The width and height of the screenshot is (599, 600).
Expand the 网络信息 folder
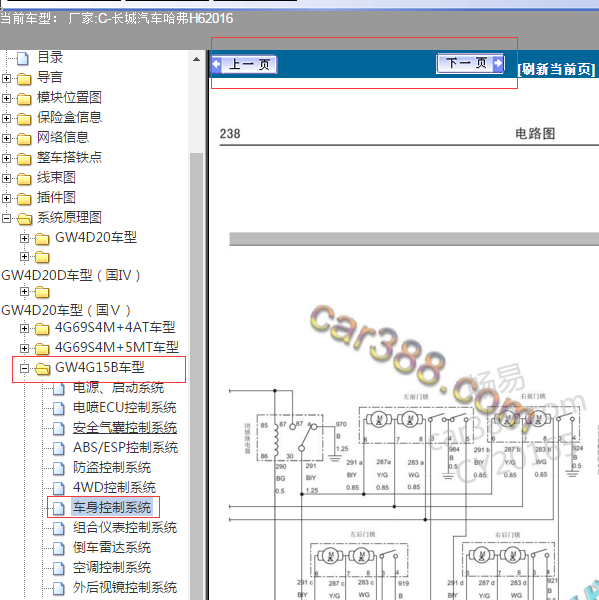[6, 138]
